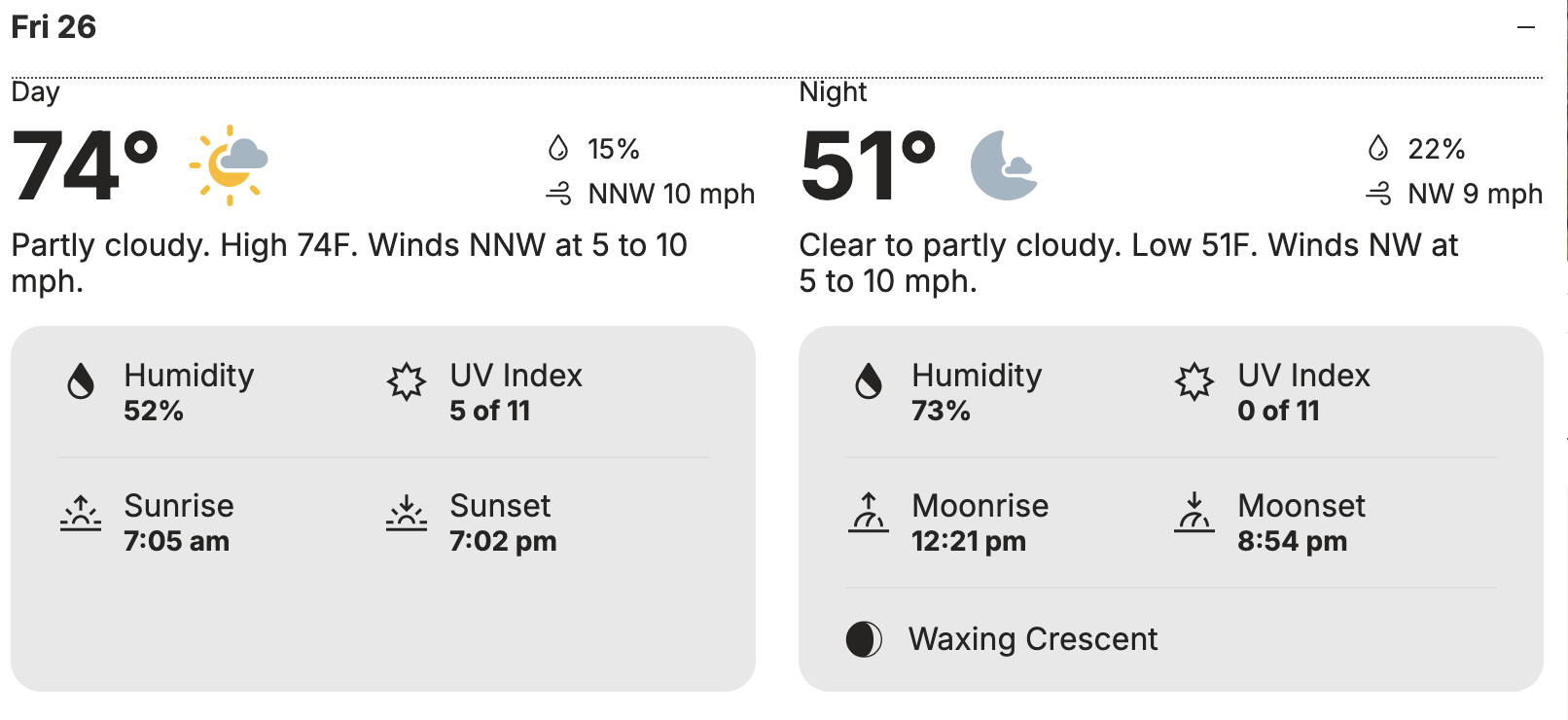The width and height of the screenshot is (1568, 720).
Task: Click the nighttime precipitation raindrop icon
Action: 1378,149
